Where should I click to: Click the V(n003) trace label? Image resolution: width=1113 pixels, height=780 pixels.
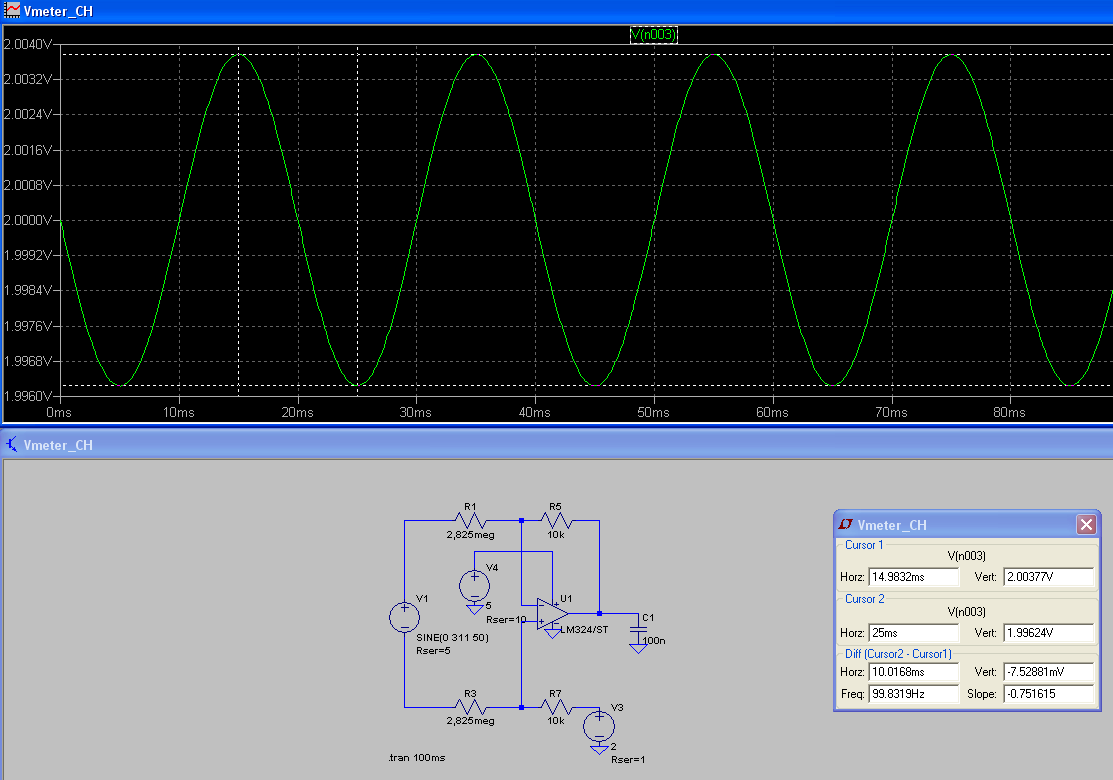654,35
